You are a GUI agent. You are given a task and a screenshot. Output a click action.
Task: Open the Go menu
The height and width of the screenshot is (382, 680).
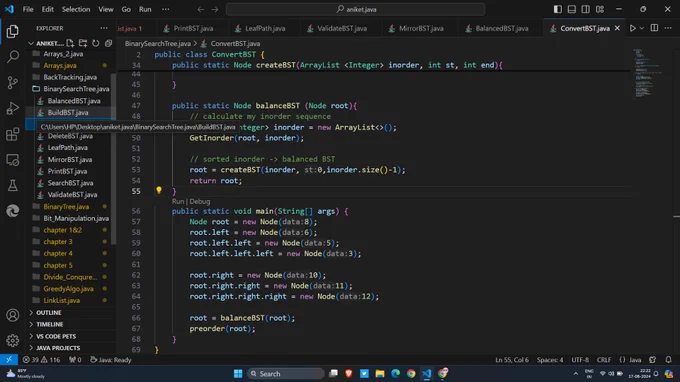tap(126, 9)
